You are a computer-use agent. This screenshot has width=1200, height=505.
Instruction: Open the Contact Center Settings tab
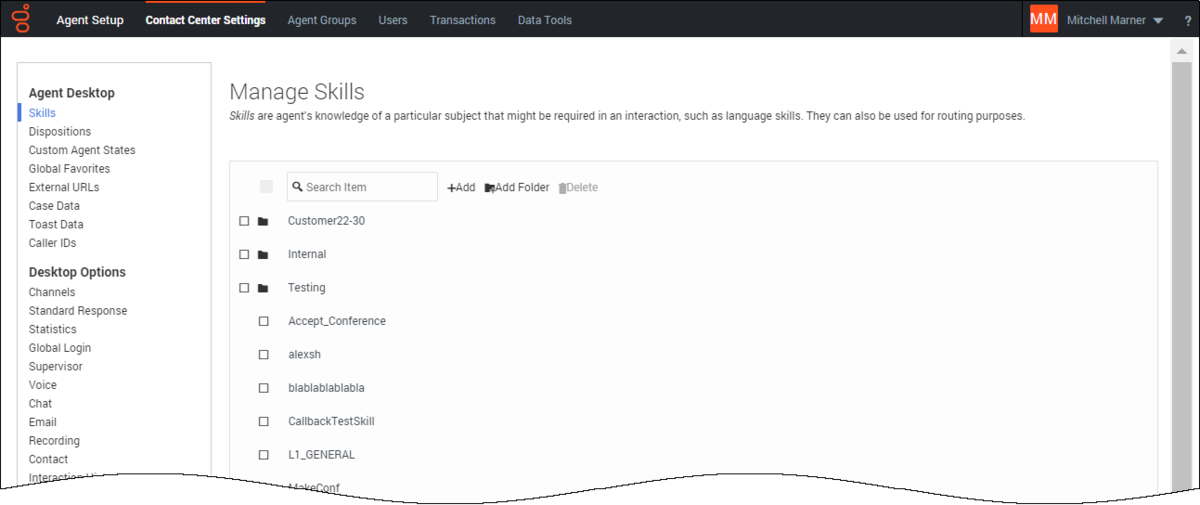tap(205, 20)
